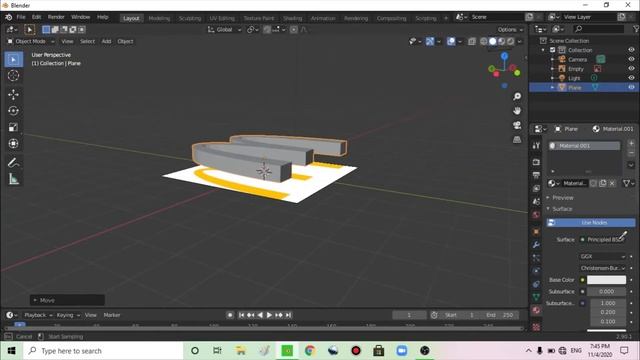Screen dimensions: 640x360
Task: Click the current frame field
Action: click(x=409, y=315)
